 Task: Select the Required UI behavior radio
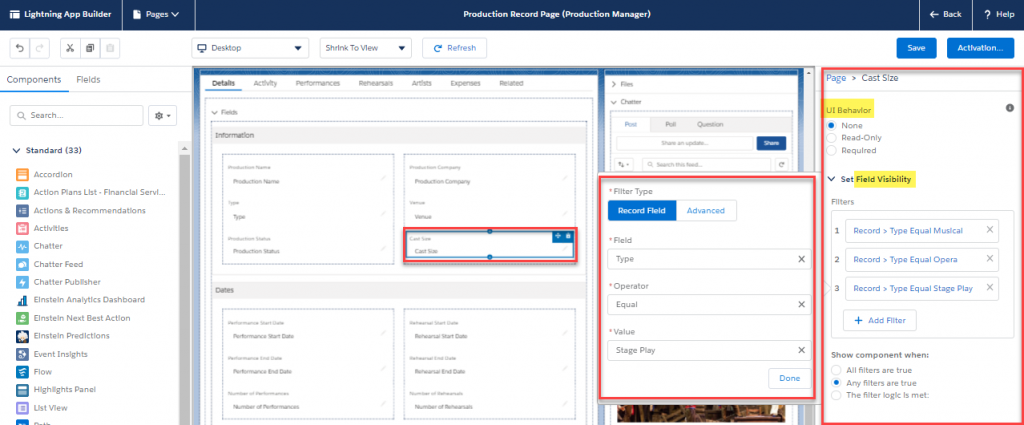coord(831,150)
